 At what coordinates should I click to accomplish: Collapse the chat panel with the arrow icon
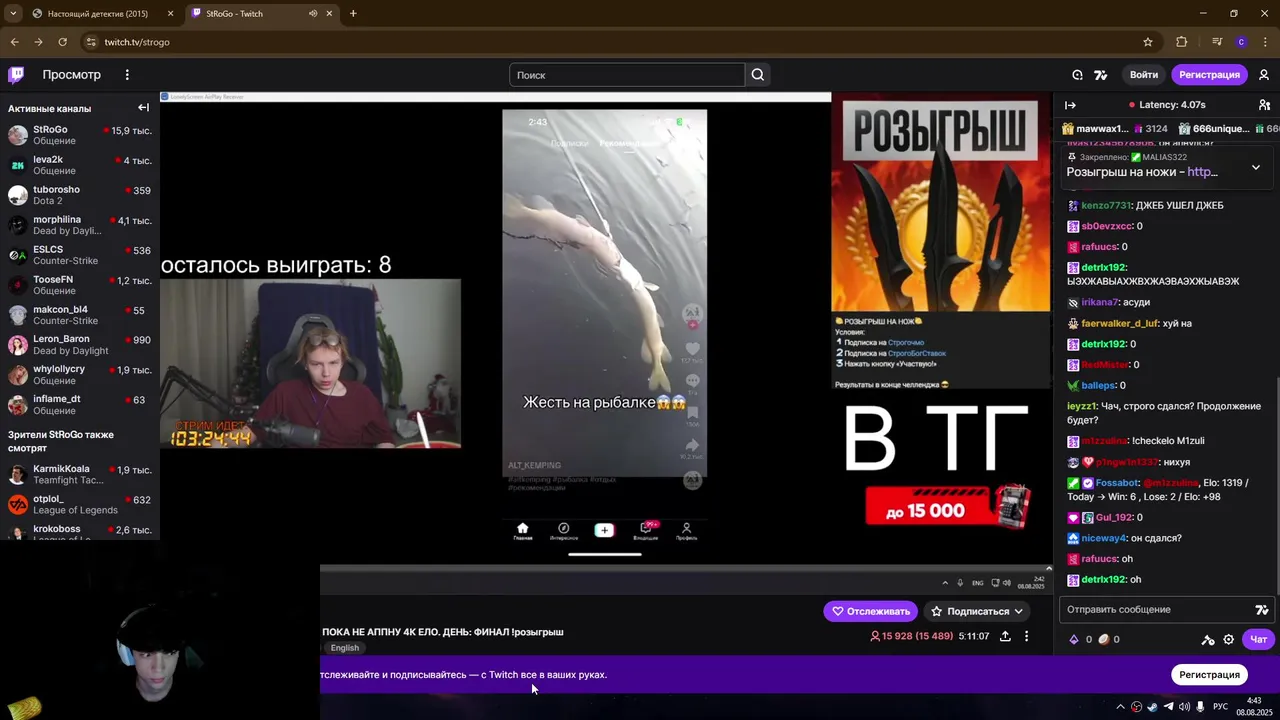pyautogui.click(x=1070, y=105)
